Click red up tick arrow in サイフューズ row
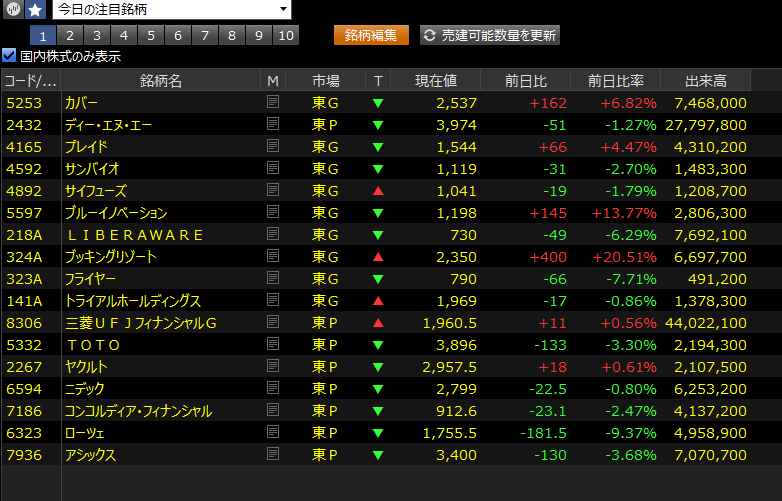This screenshot has width=782, height=501. coord(378,190)
